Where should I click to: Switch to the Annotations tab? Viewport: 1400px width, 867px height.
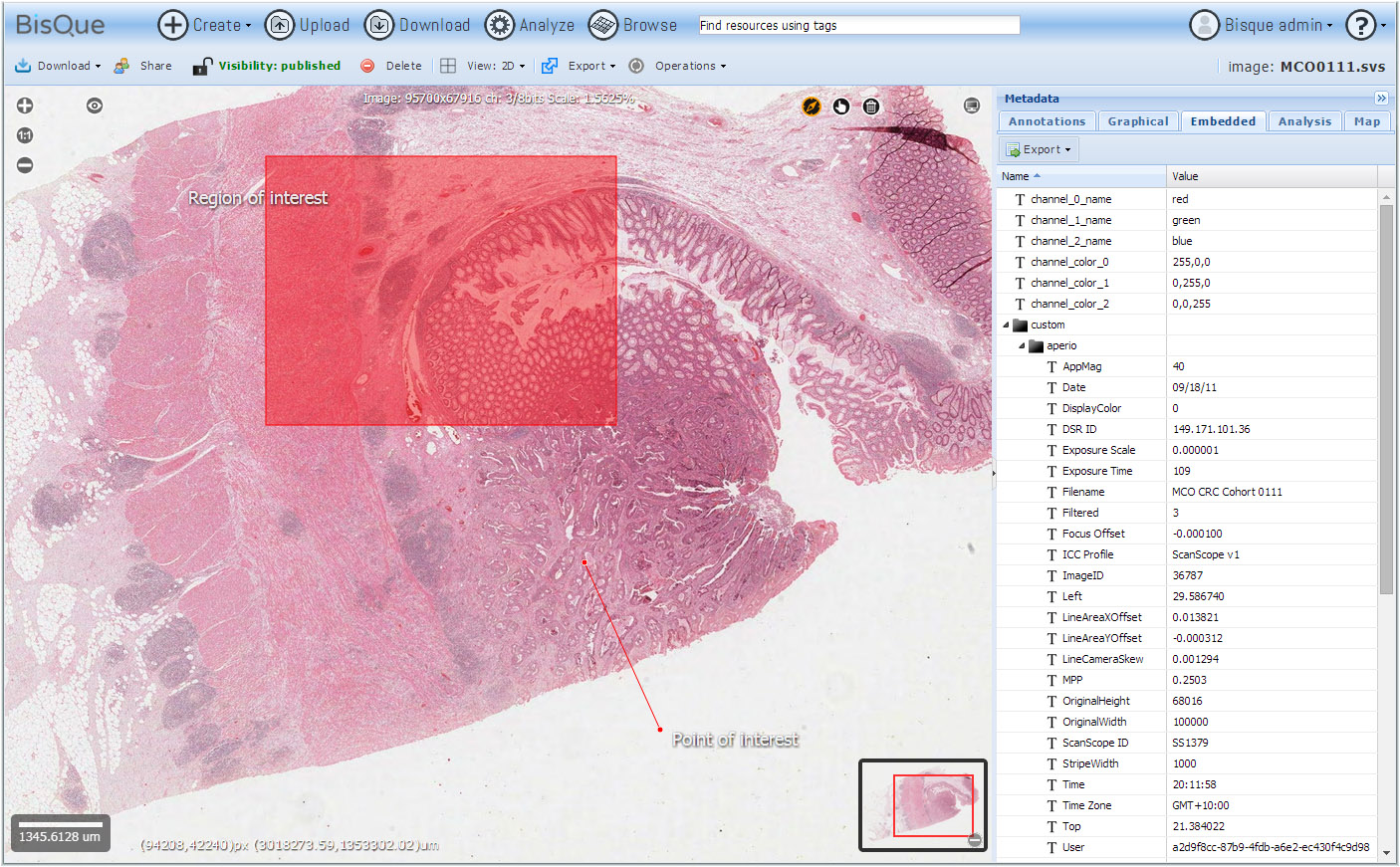[1047, 121]
